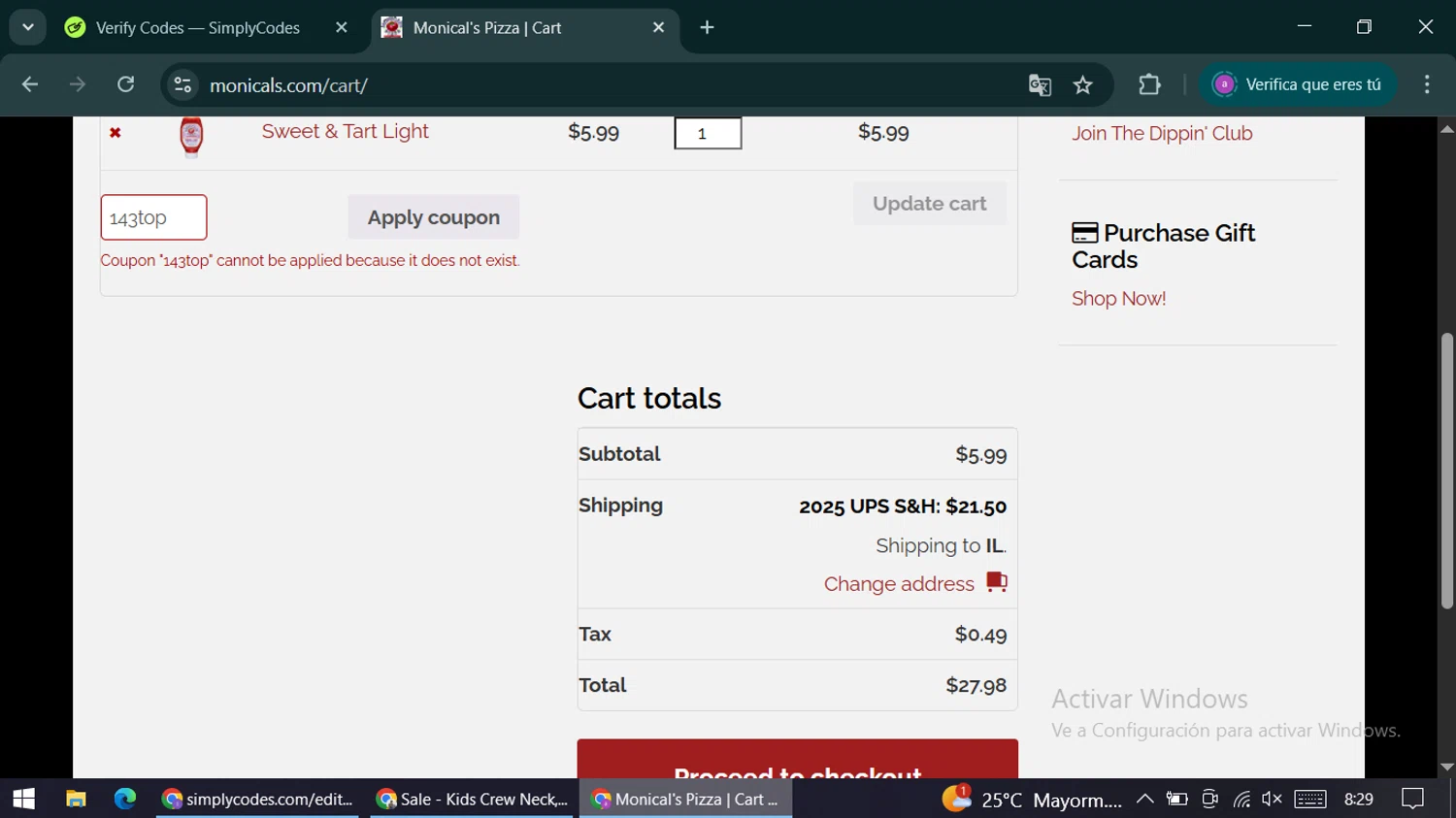Image resolution: width=1456 pixels, height=818 pixels.
Task: Open the Sweet & Tart Light bottle thumbnail
Action: pos(191,137)
